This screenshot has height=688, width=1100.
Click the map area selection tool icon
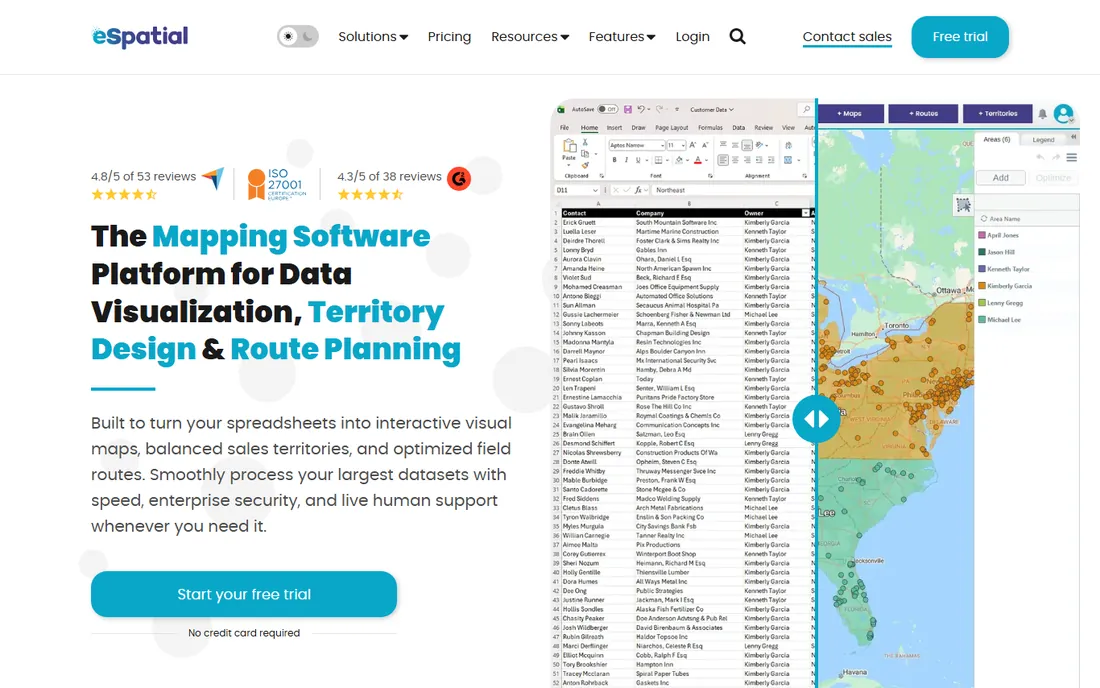[x=963, y=205]
